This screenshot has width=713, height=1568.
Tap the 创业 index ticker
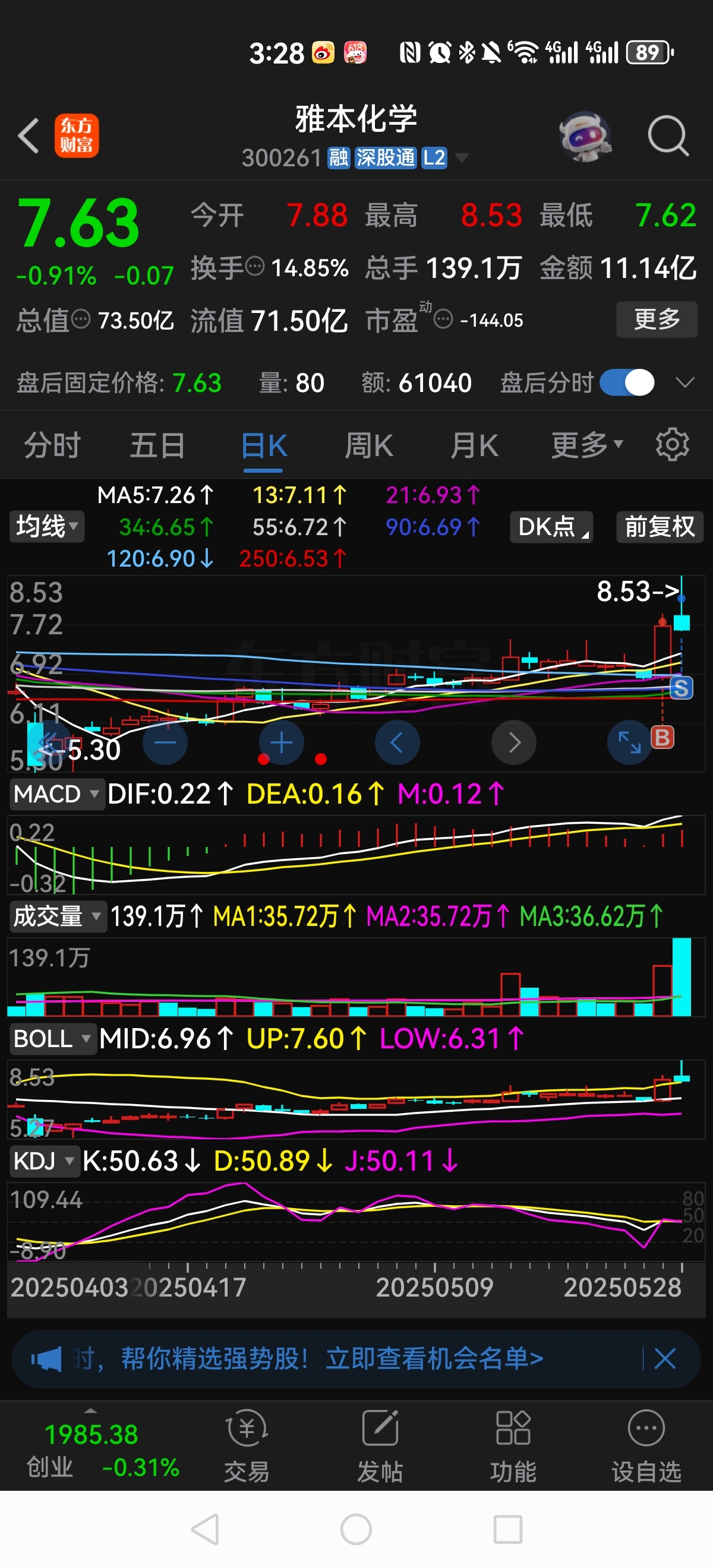(x=102, y=1450)
